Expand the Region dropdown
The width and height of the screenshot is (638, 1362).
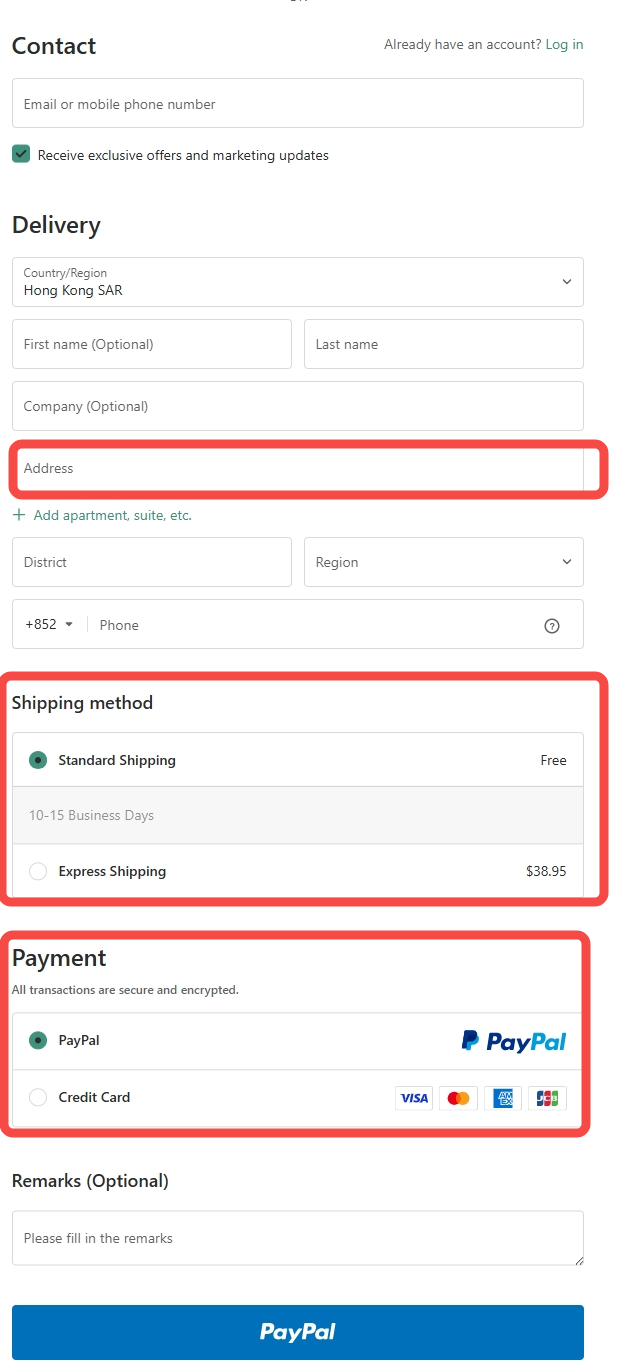[x=443, y=562]
